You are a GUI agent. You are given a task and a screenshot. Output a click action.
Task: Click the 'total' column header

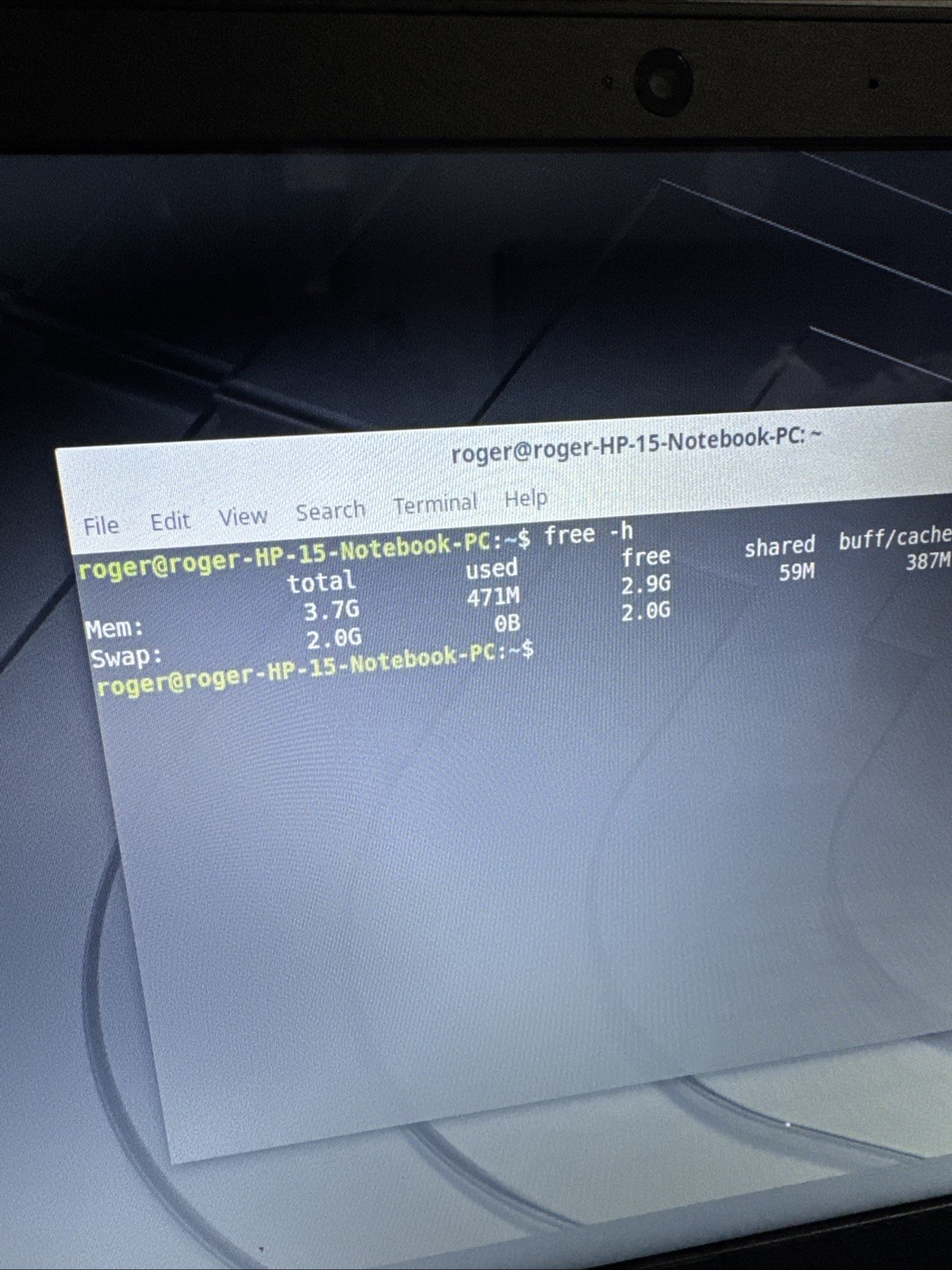(x=321, y=582)
